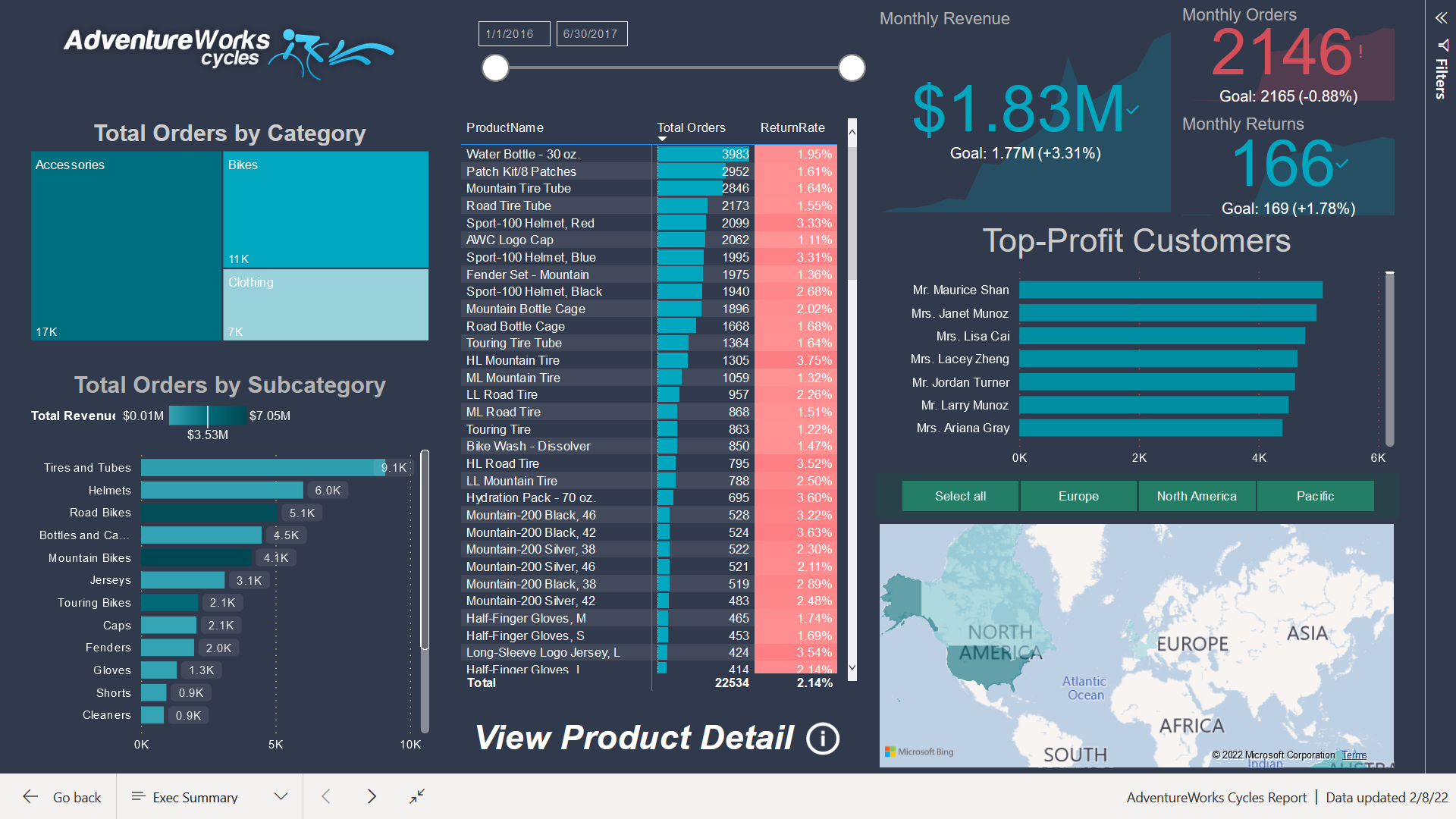Click the previous page arrow in bottom bar
Image resolution: width=1456 pixels, height=819 pixels.
pos(325,796)
